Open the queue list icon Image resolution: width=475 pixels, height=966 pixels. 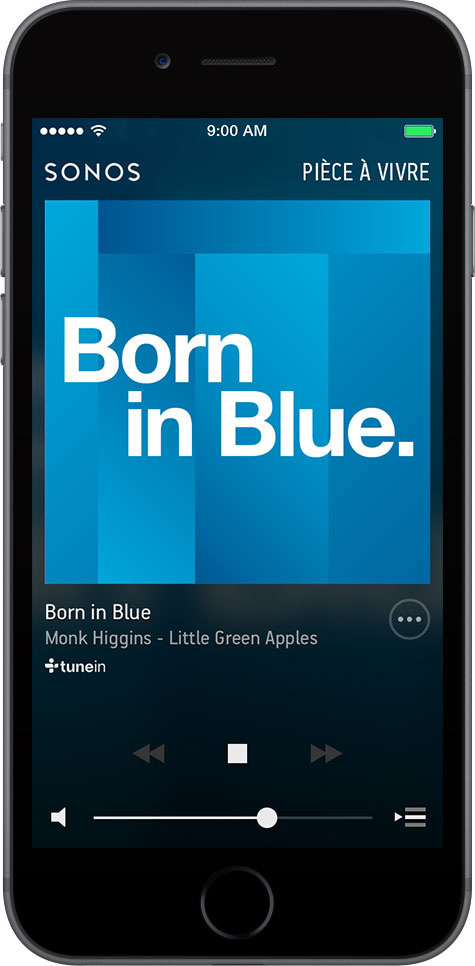tap(410, 818)
